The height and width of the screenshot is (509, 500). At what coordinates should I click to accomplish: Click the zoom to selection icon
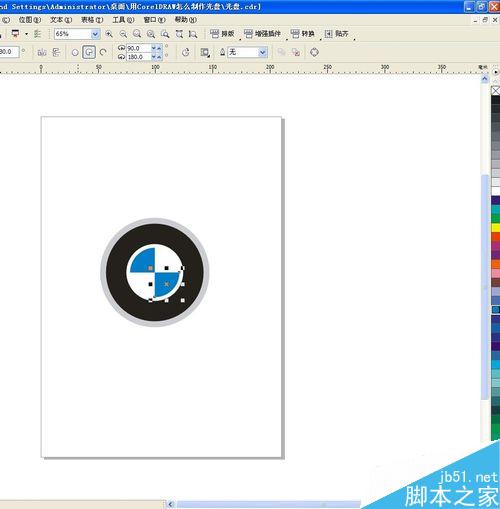137,34
